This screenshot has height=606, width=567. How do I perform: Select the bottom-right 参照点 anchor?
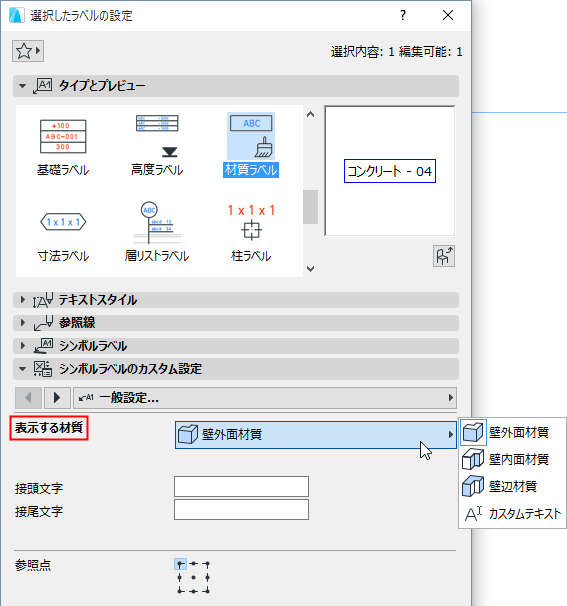coord(207,591)
